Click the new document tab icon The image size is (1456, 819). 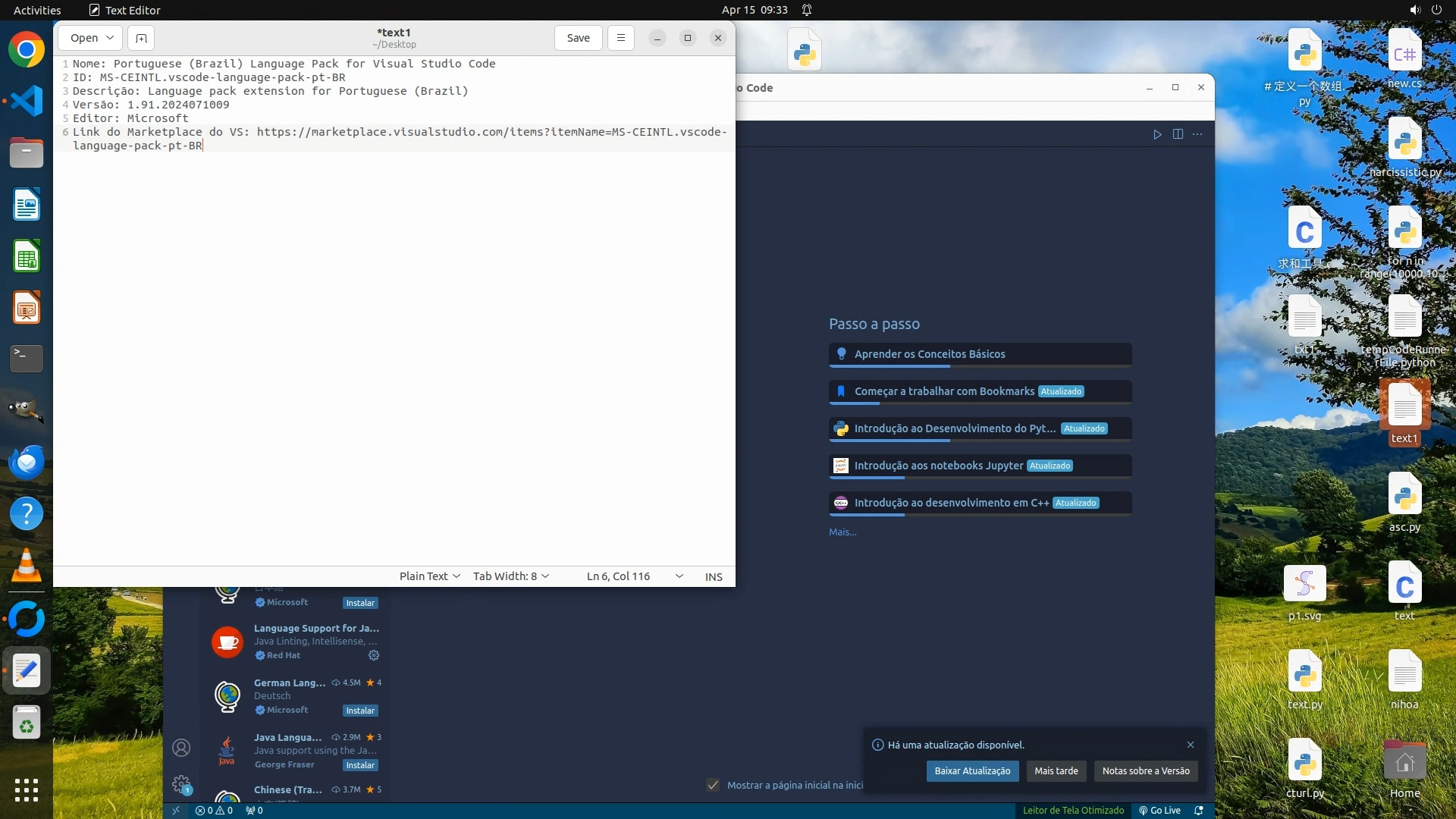(x=141, y=38)
